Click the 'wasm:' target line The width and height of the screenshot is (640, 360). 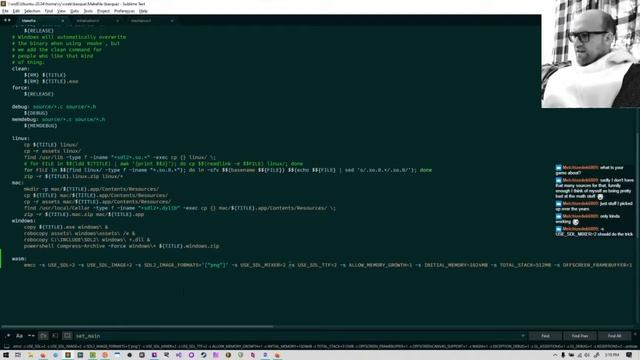click(19, 259)
